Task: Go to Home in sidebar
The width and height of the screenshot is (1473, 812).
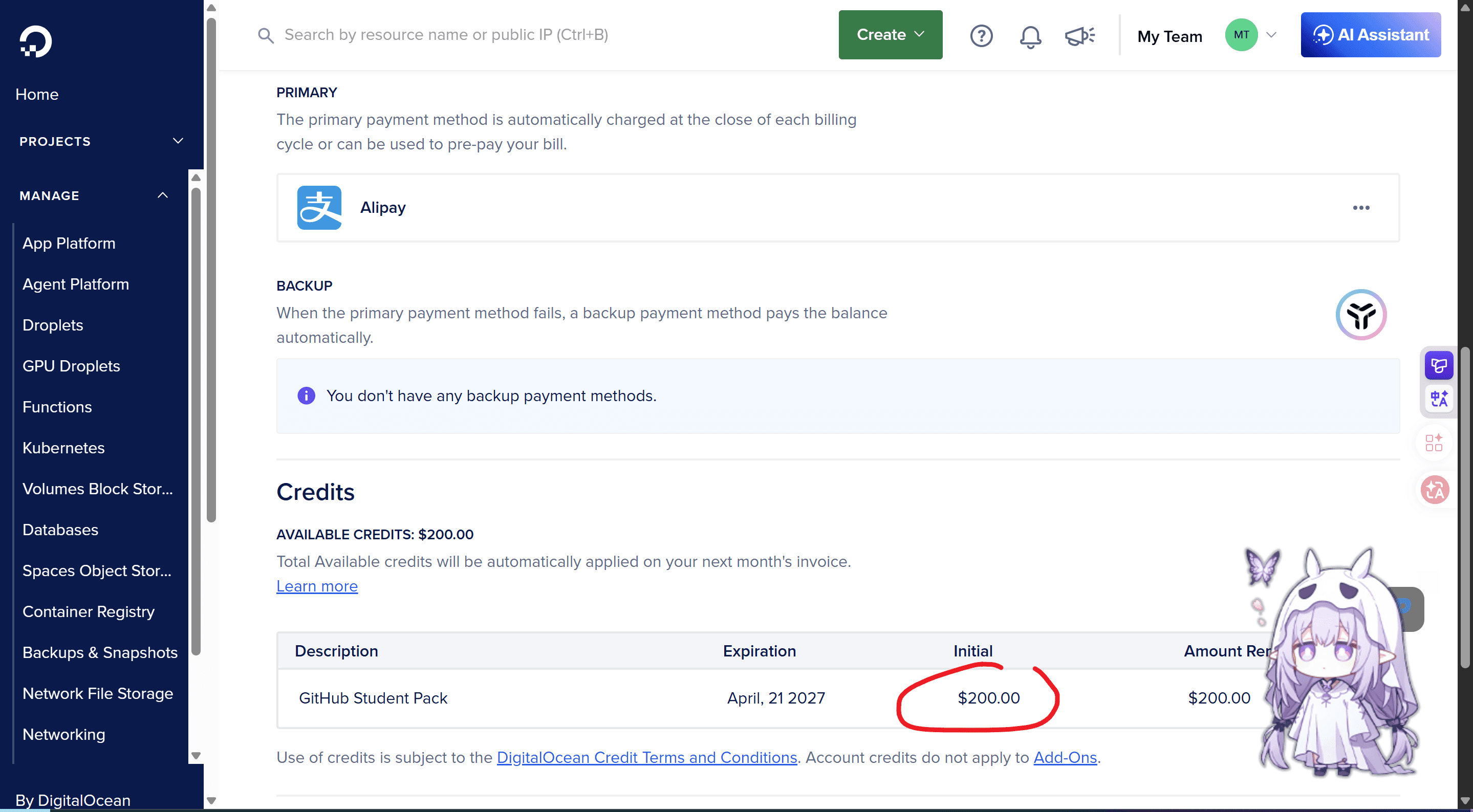Action: point(37,94)
